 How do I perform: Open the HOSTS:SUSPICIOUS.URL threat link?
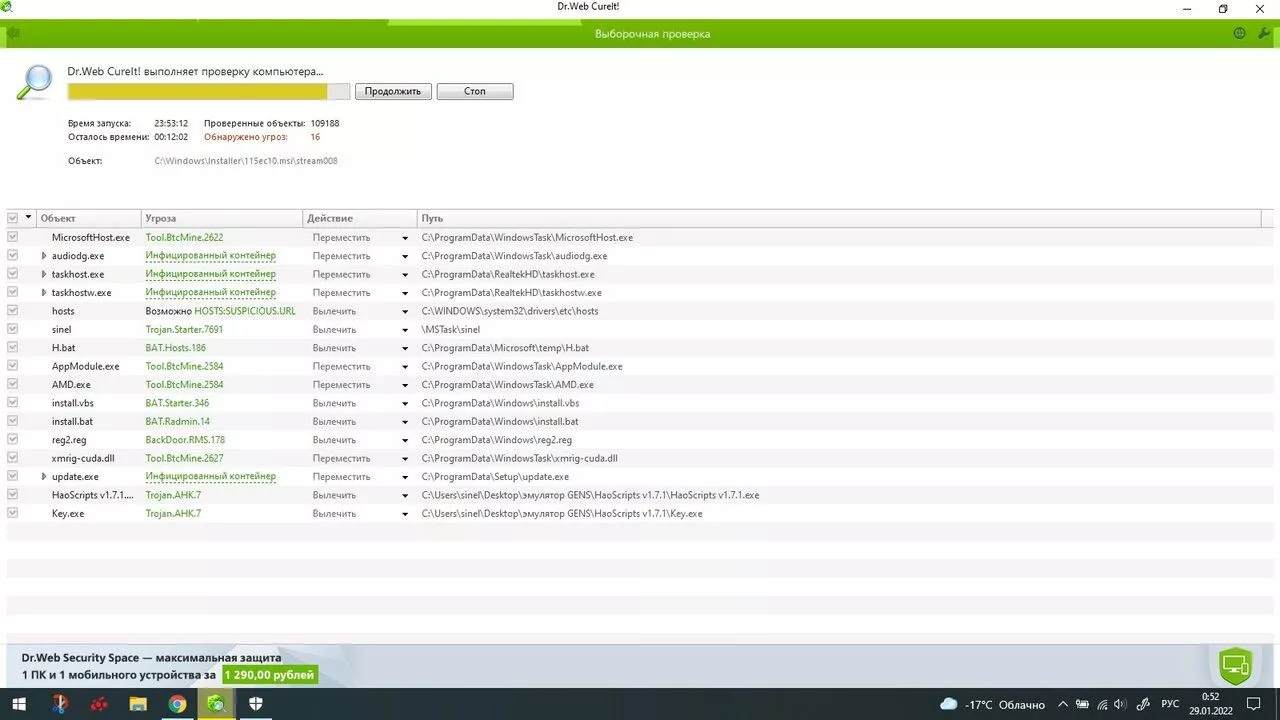245,311
